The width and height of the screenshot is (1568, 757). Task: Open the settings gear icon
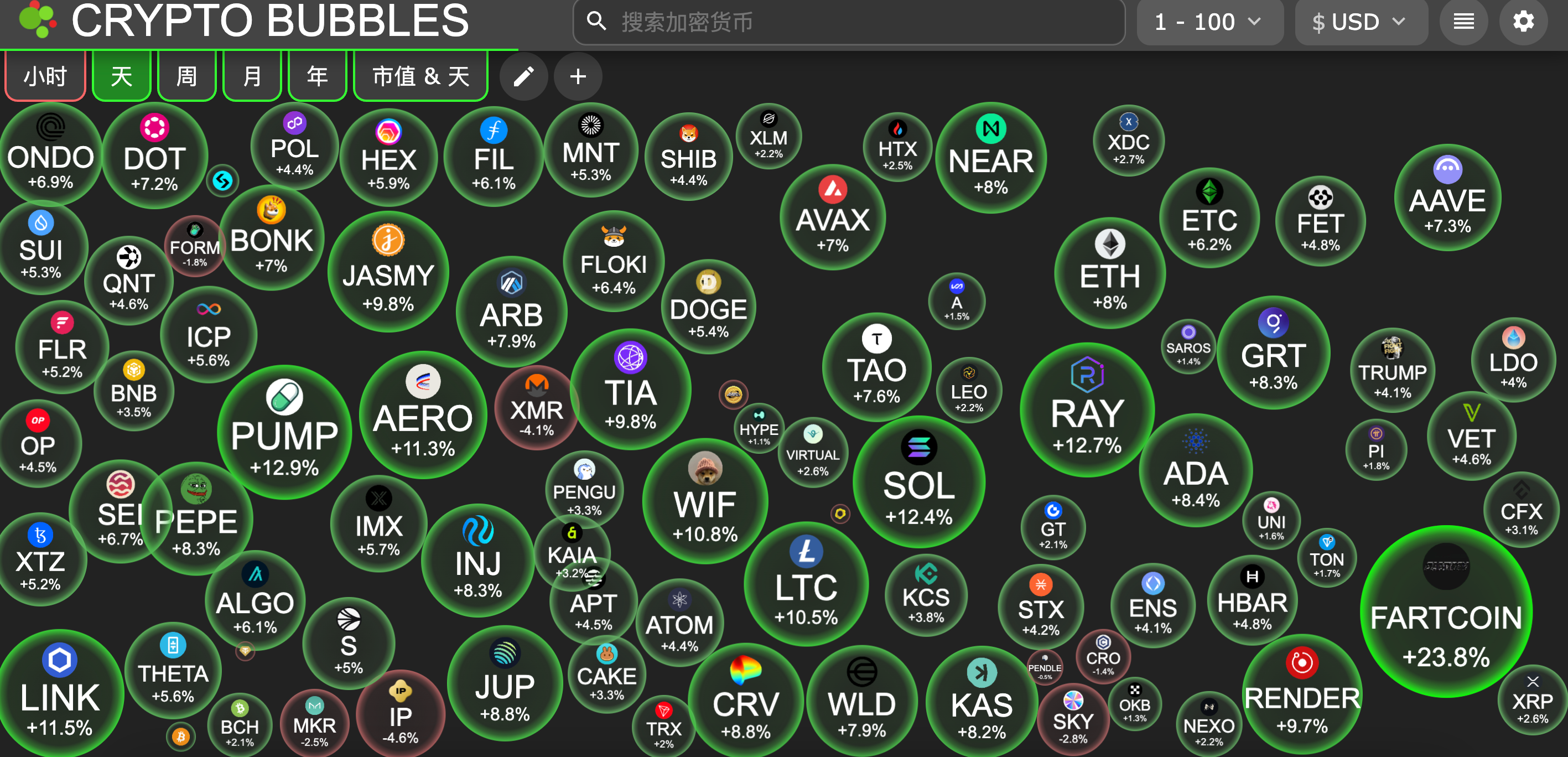click(x=1523, y=23)
